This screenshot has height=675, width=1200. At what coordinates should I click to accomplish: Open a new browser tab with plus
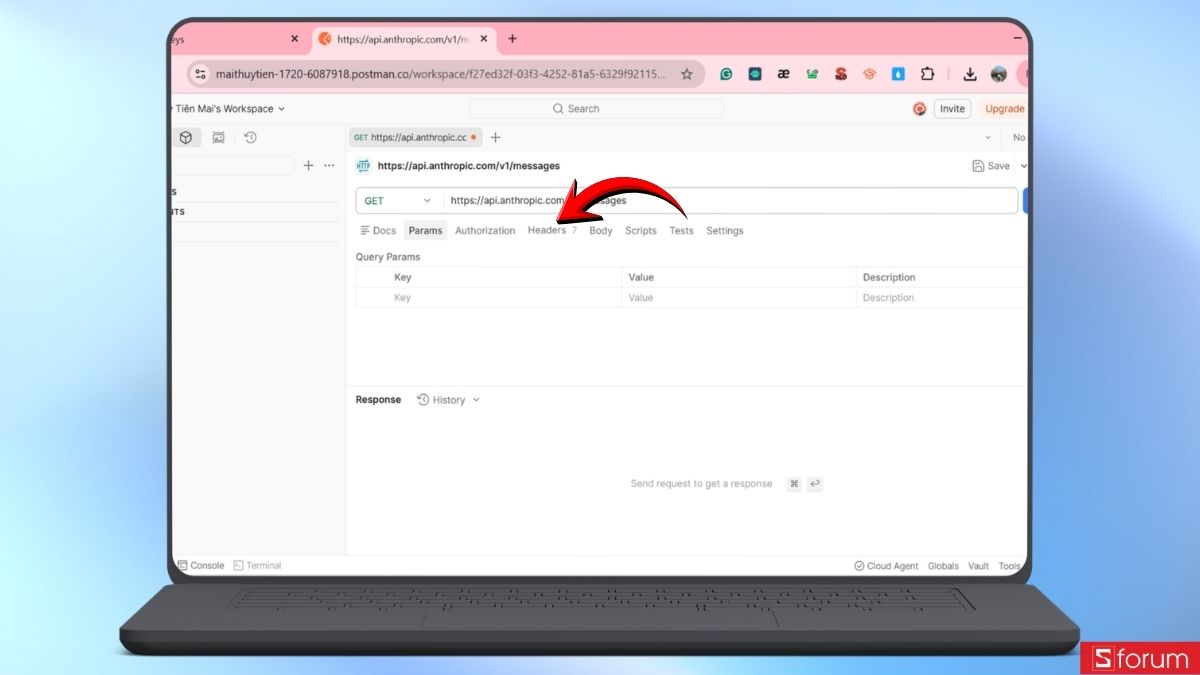tap(512, 39)
